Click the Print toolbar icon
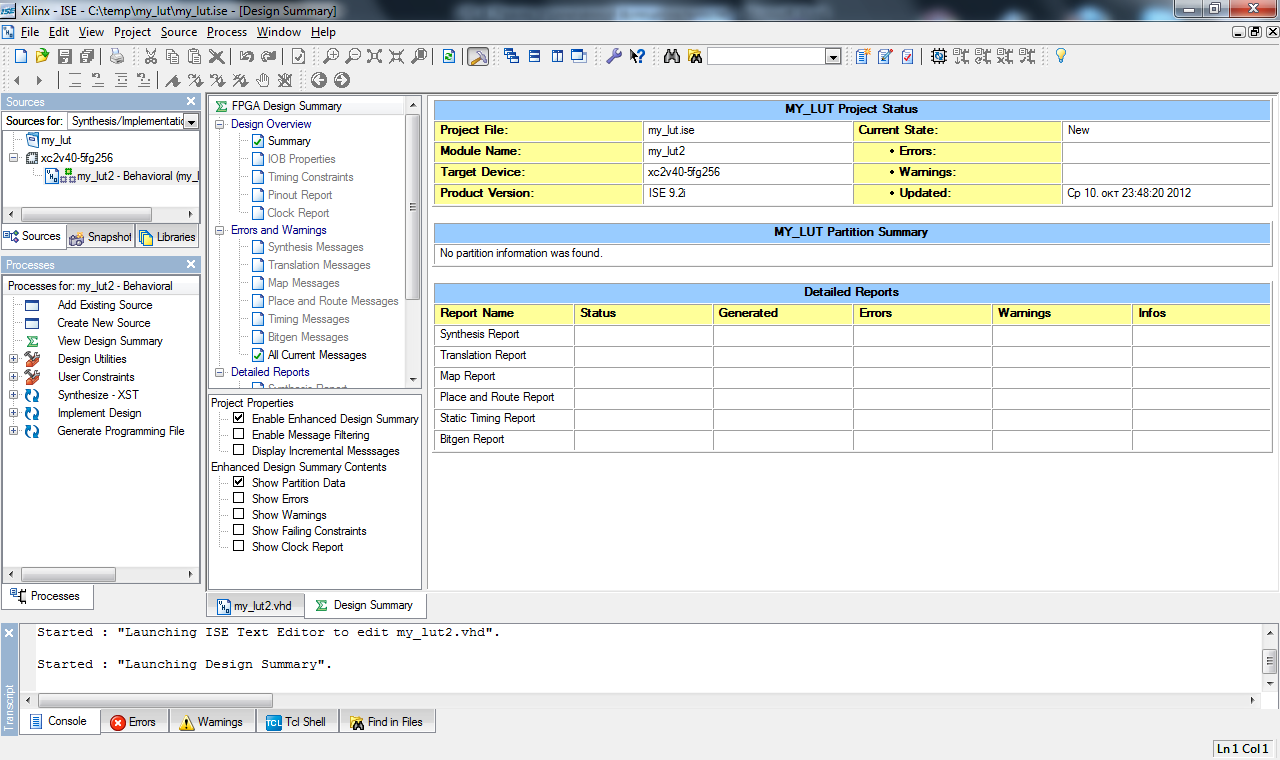 pyautogui.click(x=117, y=57)
